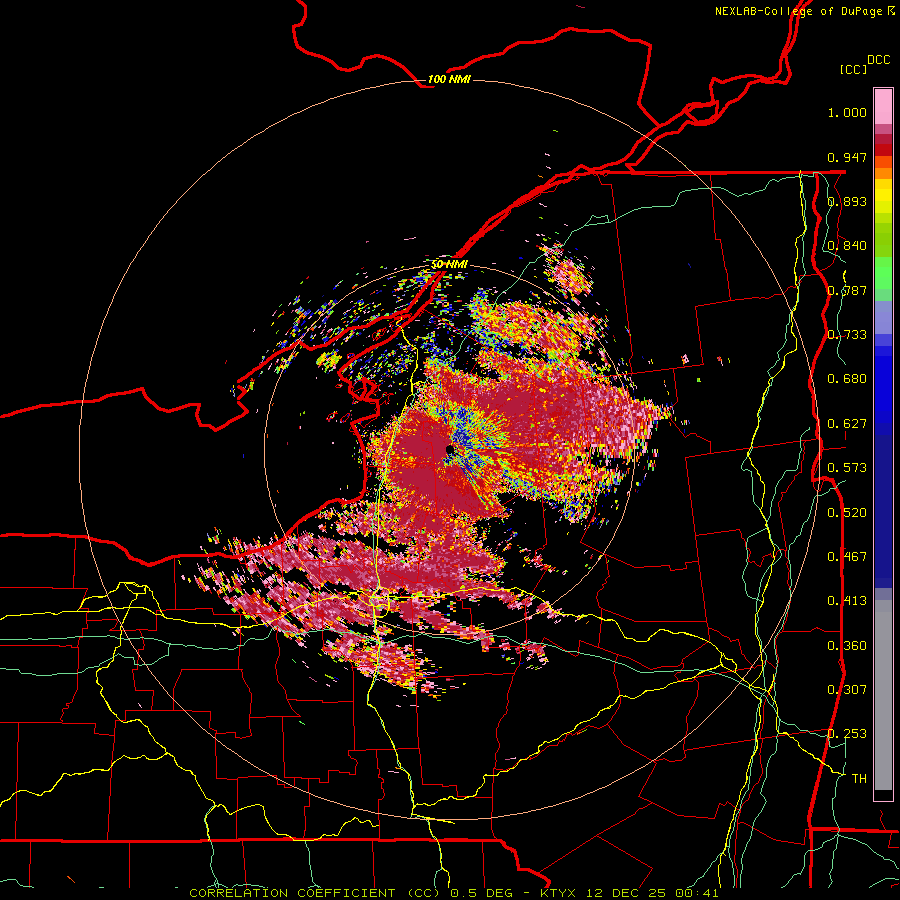This screenshot has width=900, height=900.
Task: Select the 0.893 scale value
Action: point(847,201)
